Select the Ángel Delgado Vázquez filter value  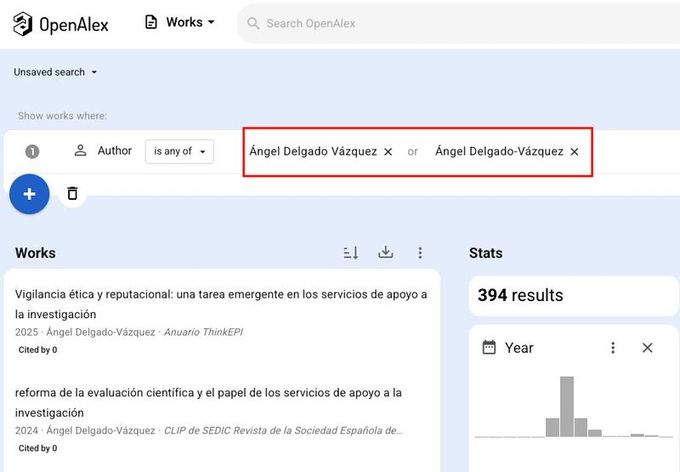click(x=313, y=151)
